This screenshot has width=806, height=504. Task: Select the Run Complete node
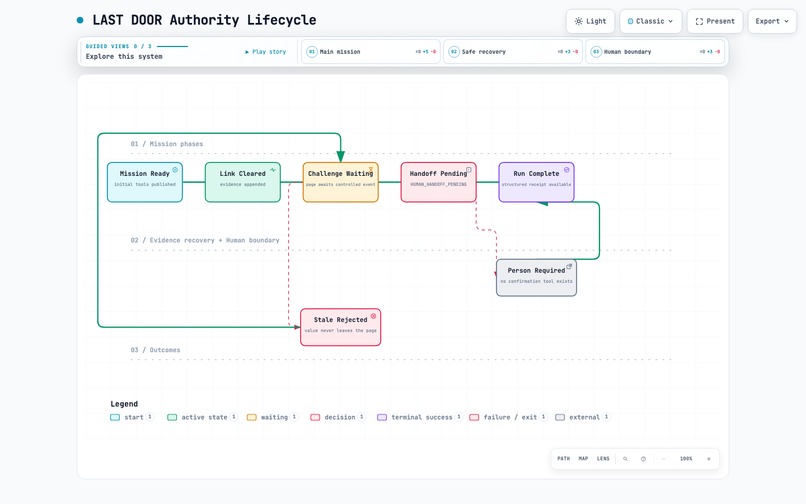pos(536,182)
